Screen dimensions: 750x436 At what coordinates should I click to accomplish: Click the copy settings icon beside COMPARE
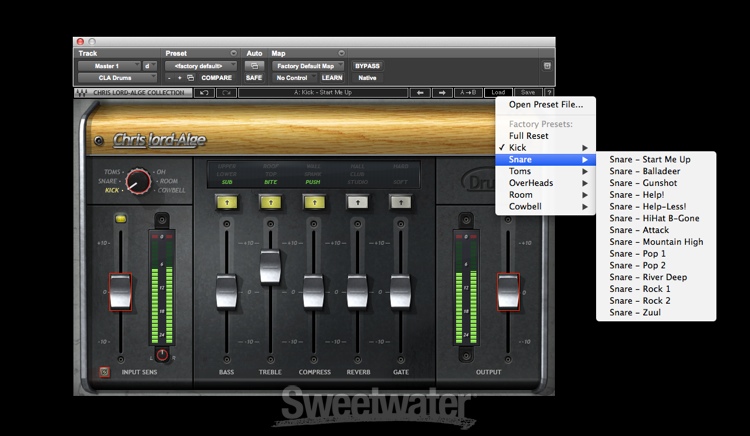[x=190, y=78]
